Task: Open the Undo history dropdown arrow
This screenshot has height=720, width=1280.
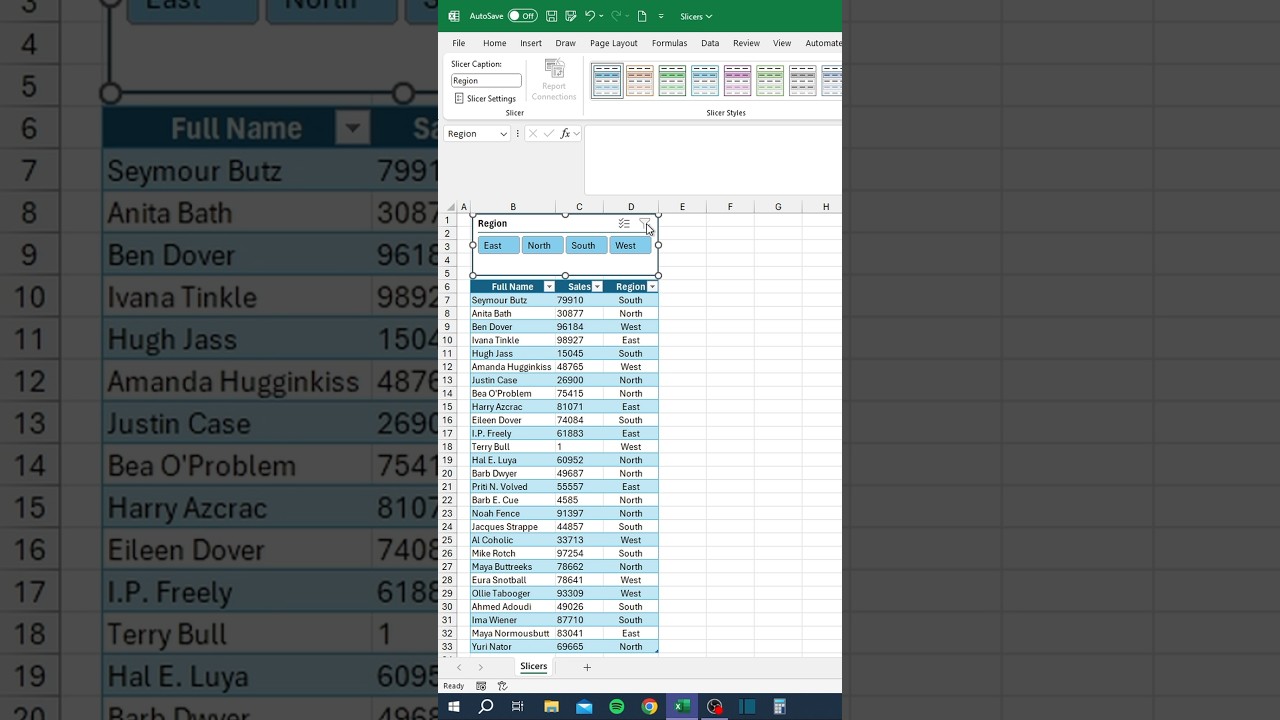Action: click(x=600, y=16)
